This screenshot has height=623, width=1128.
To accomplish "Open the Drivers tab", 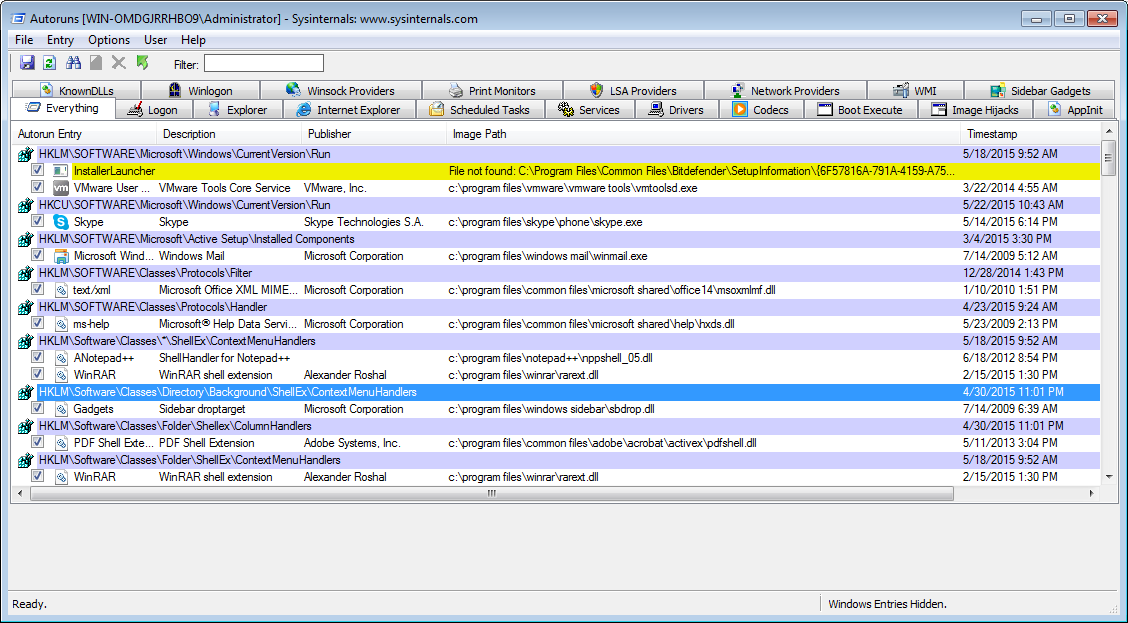I will pyautogui.click(x=676, y=109).
